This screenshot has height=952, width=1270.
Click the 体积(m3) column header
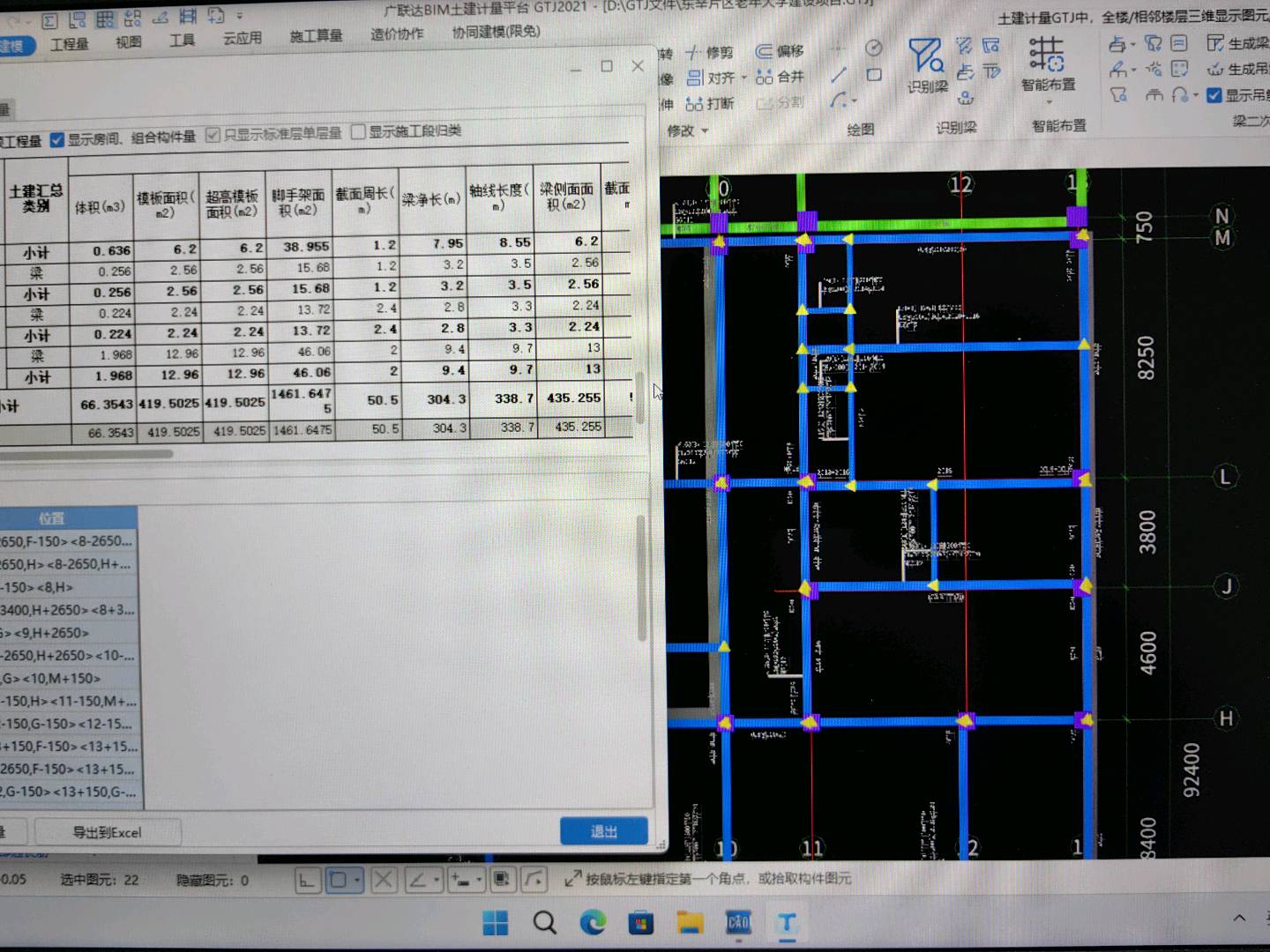[x=100, y=207]
